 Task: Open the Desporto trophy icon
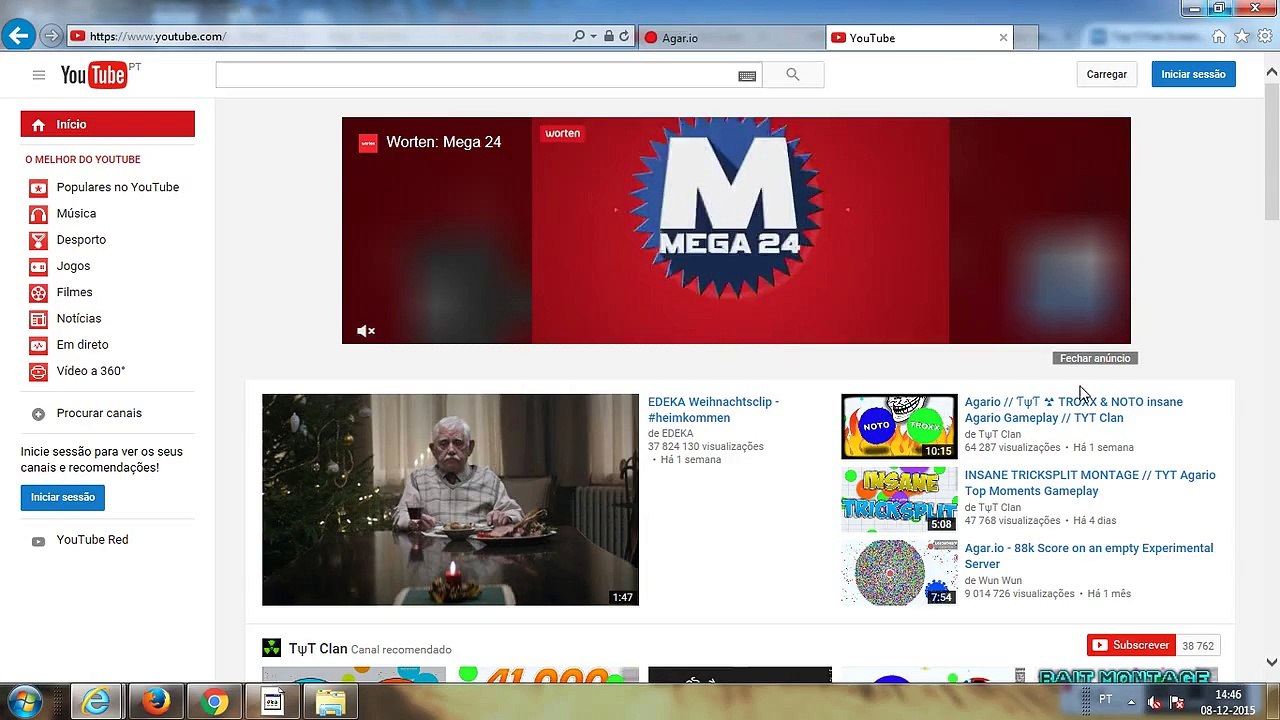38,240
